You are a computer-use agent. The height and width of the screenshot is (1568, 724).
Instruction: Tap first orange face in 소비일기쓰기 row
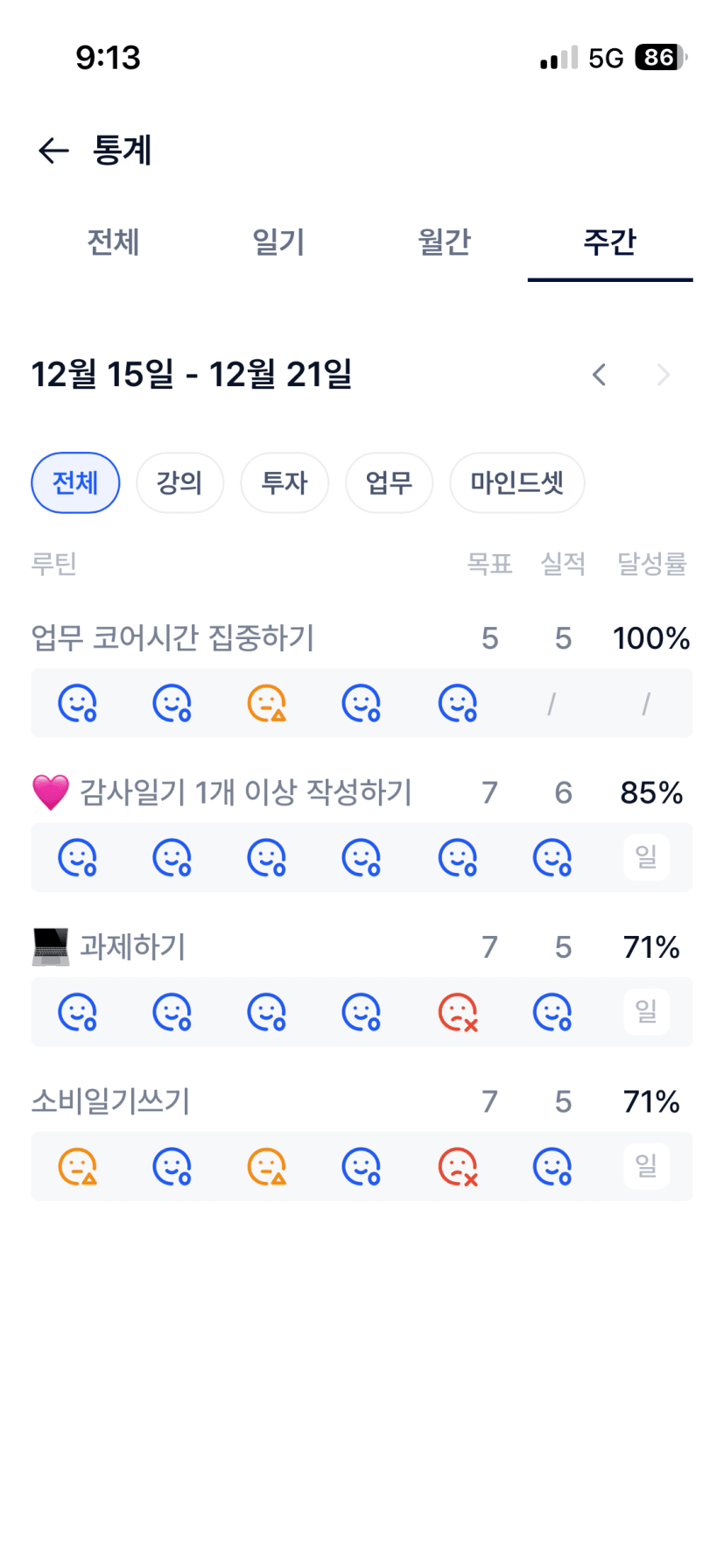pos(77,1167)
